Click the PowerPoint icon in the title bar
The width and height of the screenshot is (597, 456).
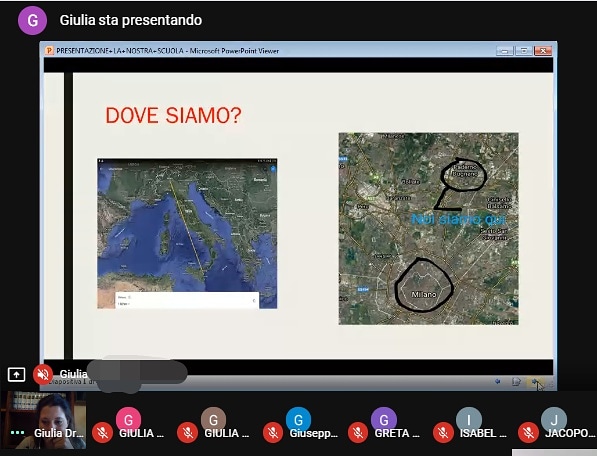[49, 51]
